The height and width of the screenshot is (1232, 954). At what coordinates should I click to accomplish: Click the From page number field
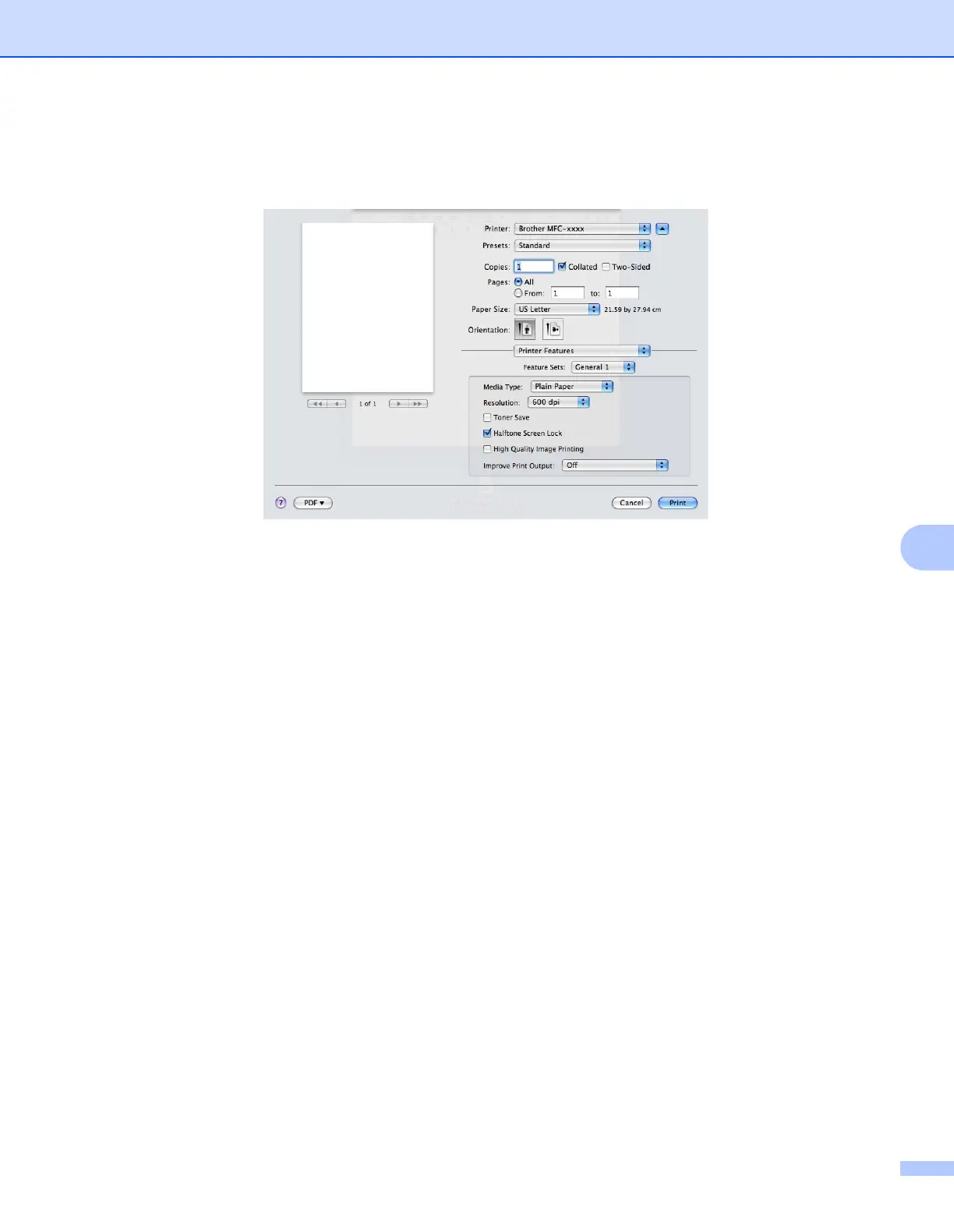(567, 293)
